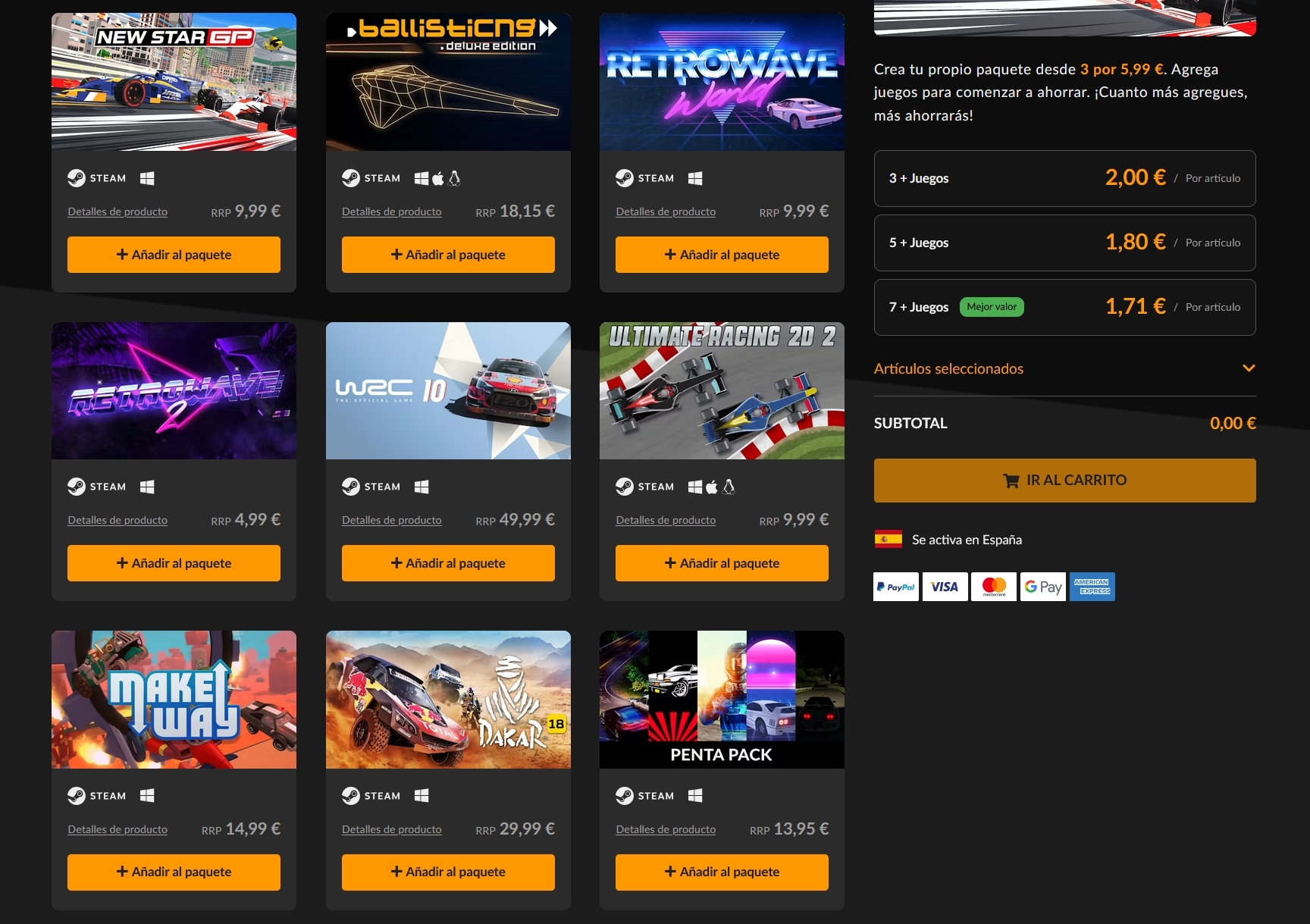This screenshot has width=1310, height=924.
Task: Go to cart with IR AL CARRITO
Action: tap(1064, 481)
